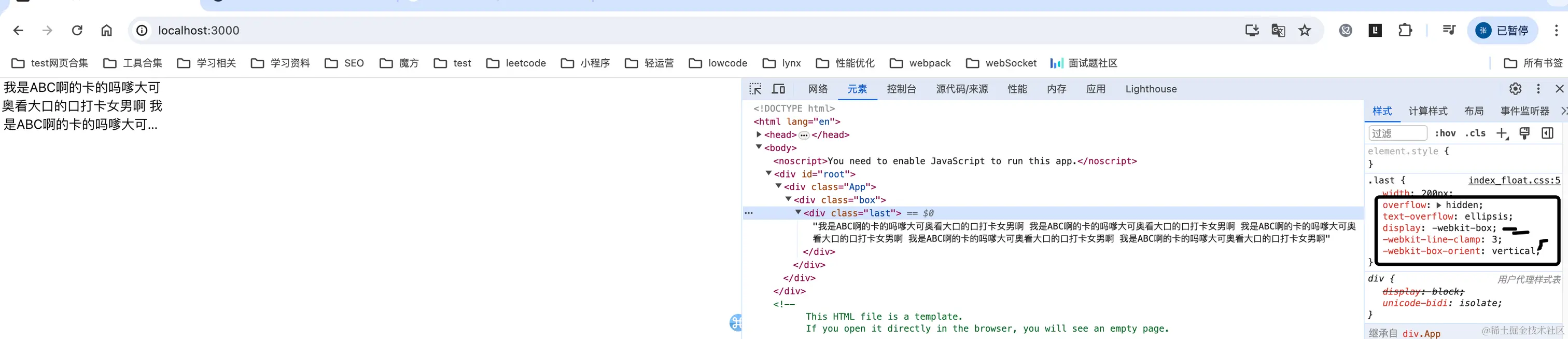The width and height of the screenshot is (1568, 339).
Task: Open the media control icon
Action: point(1449,31)
